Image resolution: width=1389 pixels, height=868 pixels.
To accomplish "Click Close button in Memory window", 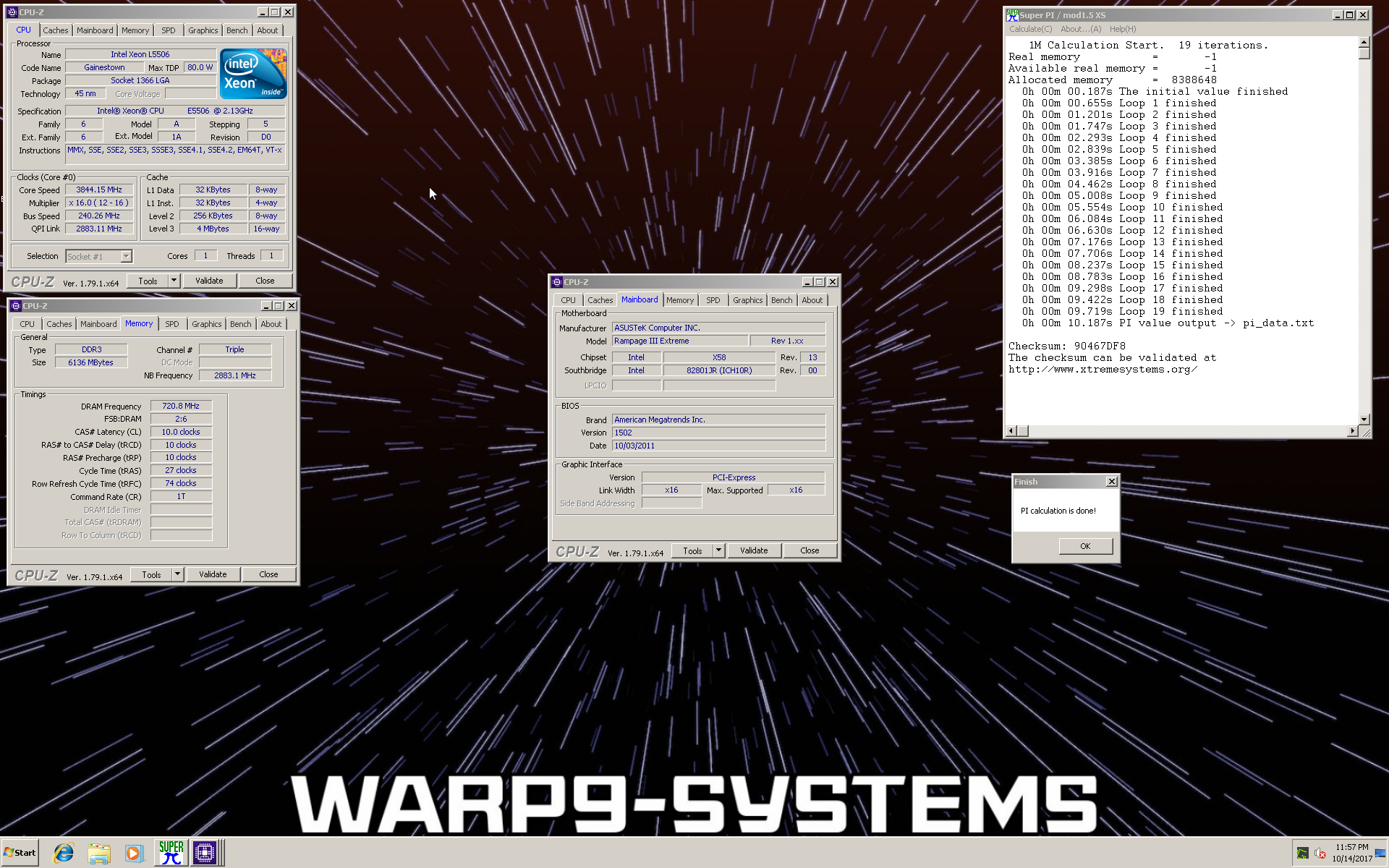I will tap(268, 574).
